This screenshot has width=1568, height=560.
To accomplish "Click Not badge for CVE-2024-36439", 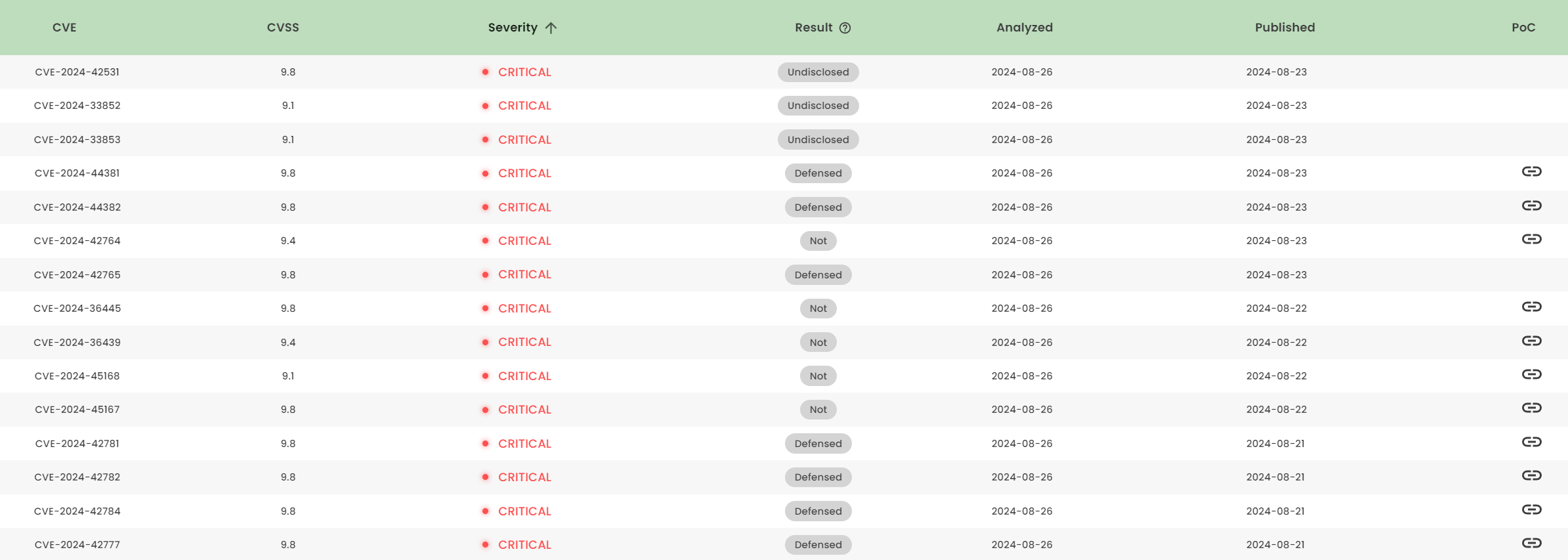I will pyautogui.click(x=818, y=343).
